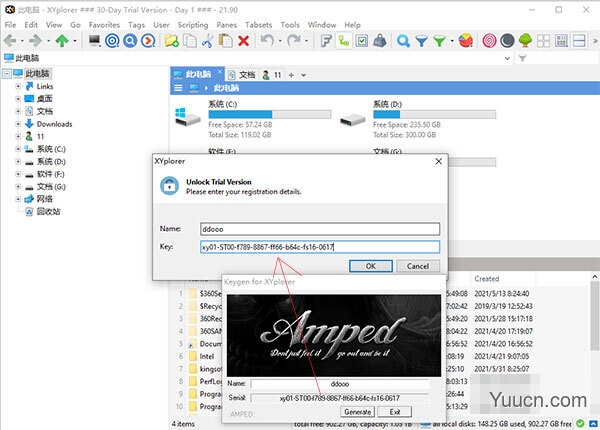Viewport: 600px width, 430px height.
Task: Click the Created column header
Action: pyautogui.click(x=487, y=279)
